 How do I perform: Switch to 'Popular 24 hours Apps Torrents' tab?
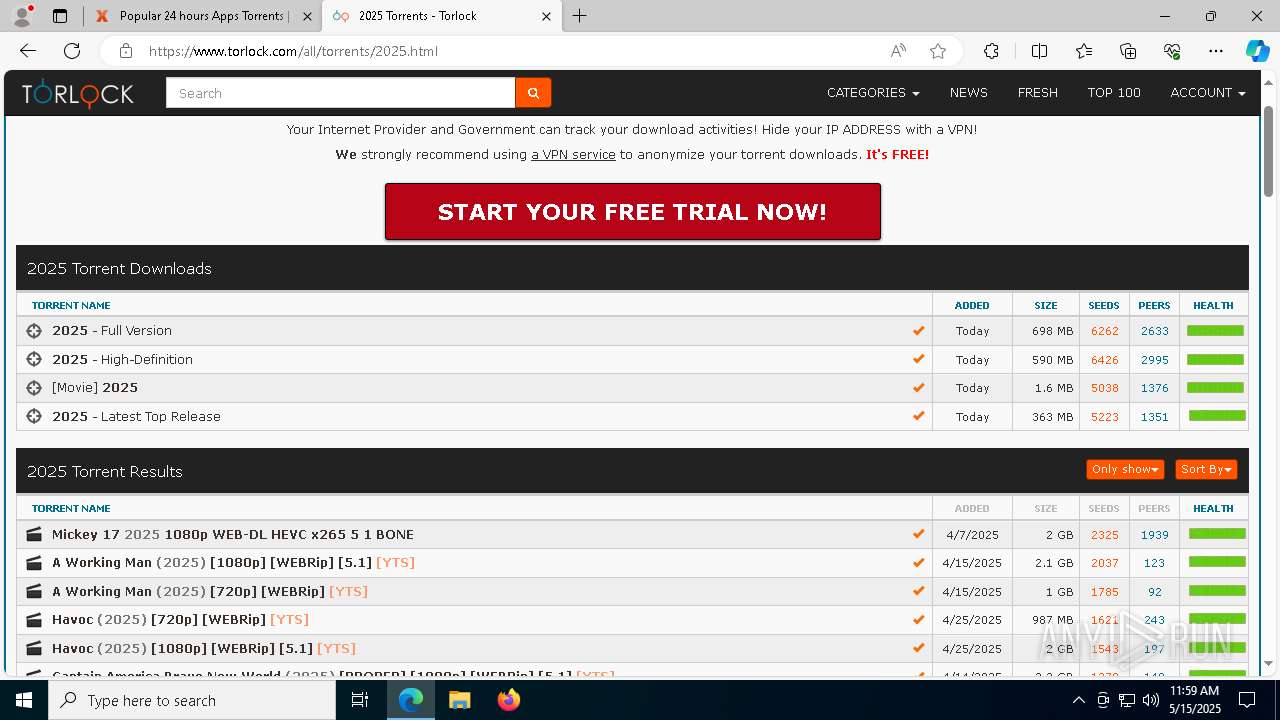[203, 16]
